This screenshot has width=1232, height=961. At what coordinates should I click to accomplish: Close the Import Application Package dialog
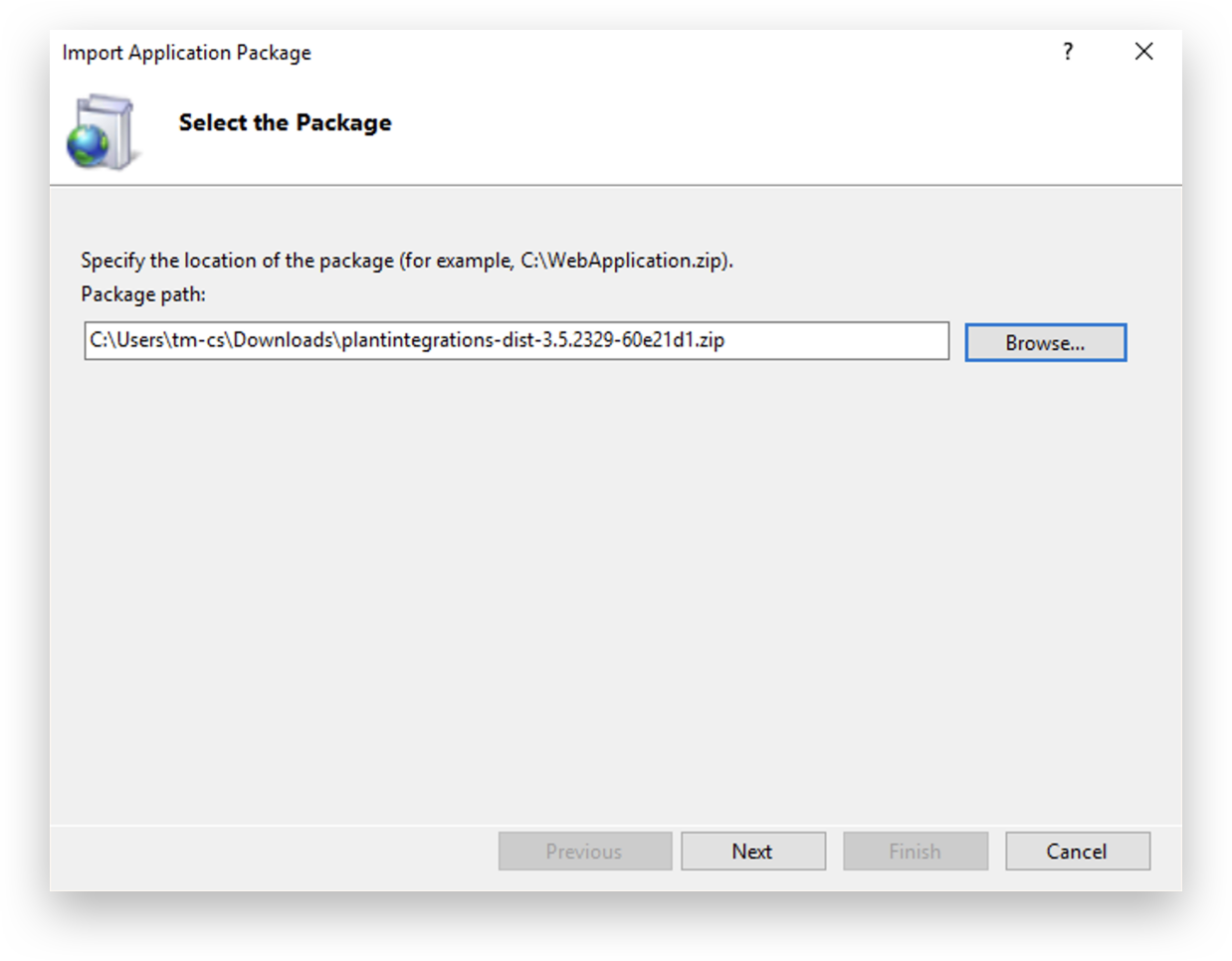pyautogui.click(x=1143, y=52)
